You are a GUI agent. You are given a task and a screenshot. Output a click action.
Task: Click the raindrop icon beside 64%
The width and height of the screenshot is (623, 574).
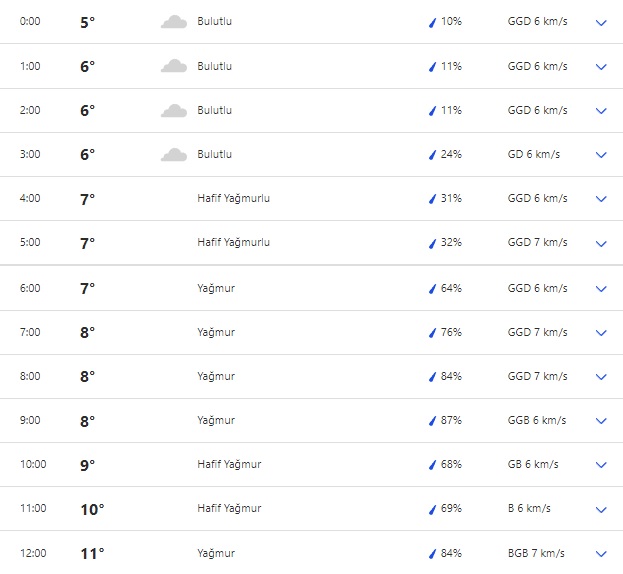pyautogui.click(x=432, y=288)
